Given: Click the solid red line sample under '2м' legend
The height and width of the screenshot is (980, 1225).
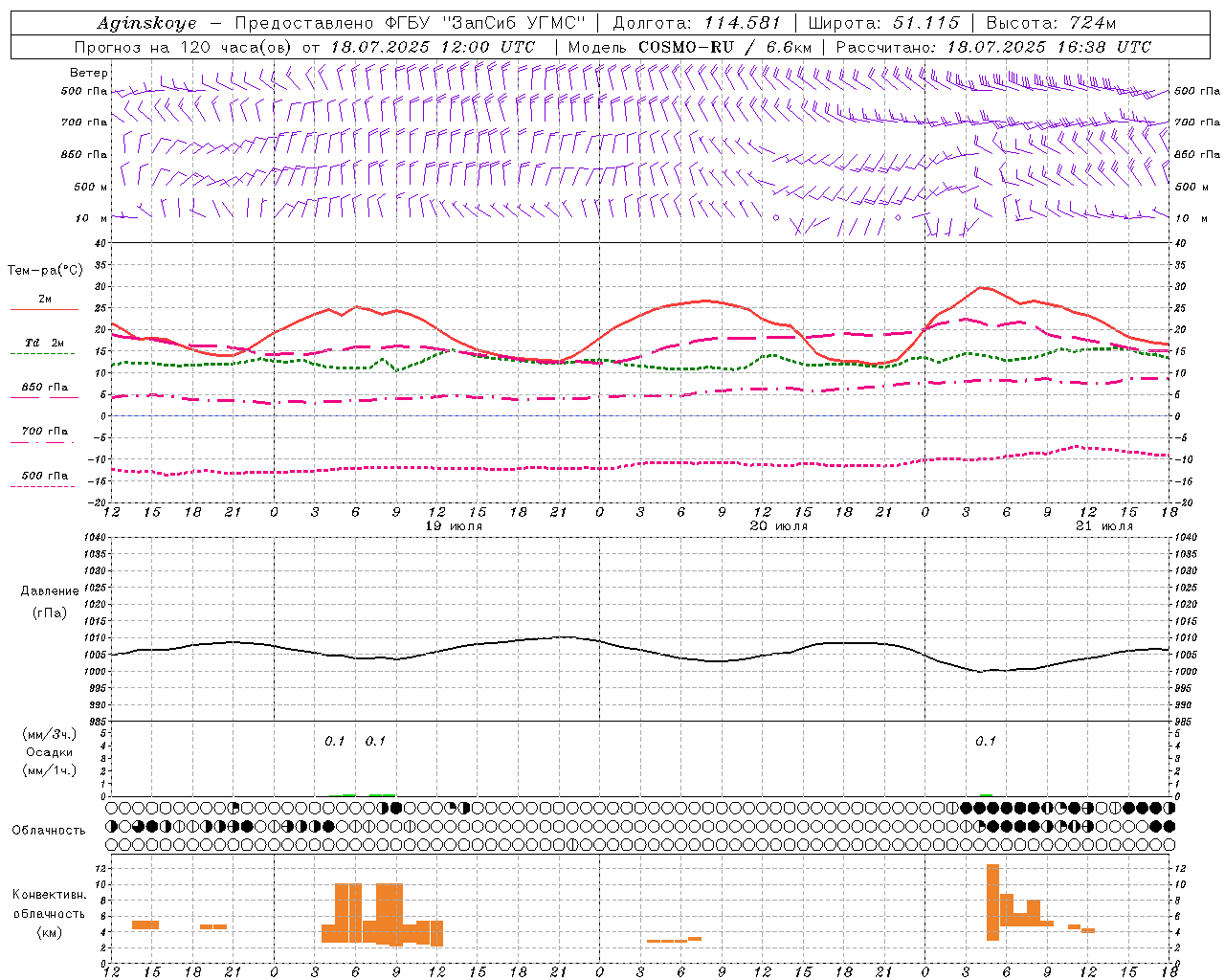Looking at the screenshot, I should [x=44, y=310].
